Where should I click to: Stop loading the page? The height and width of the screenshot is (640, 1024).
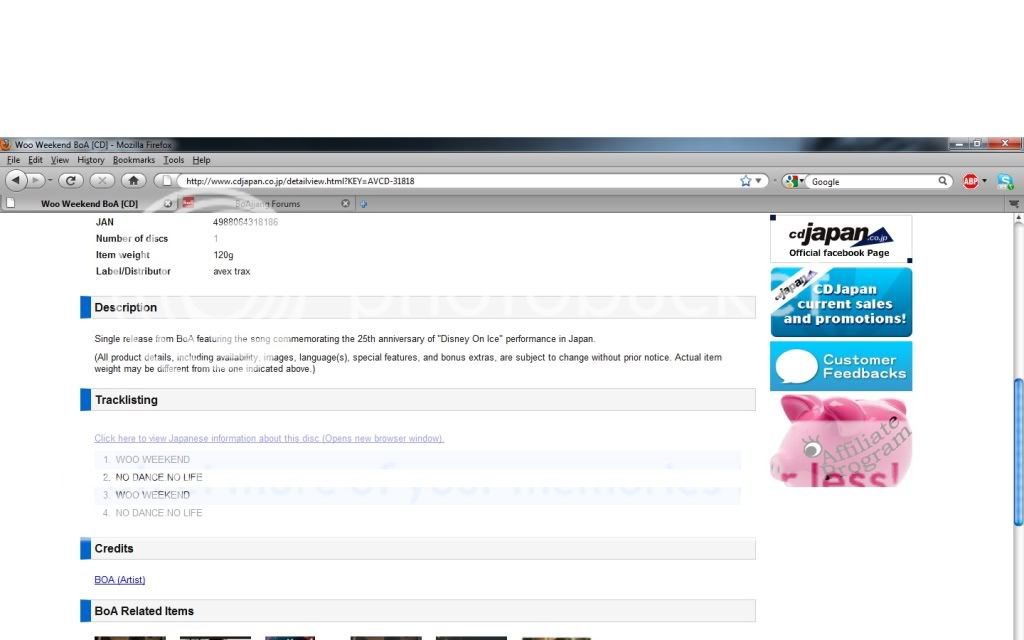(x=101, y=180)
